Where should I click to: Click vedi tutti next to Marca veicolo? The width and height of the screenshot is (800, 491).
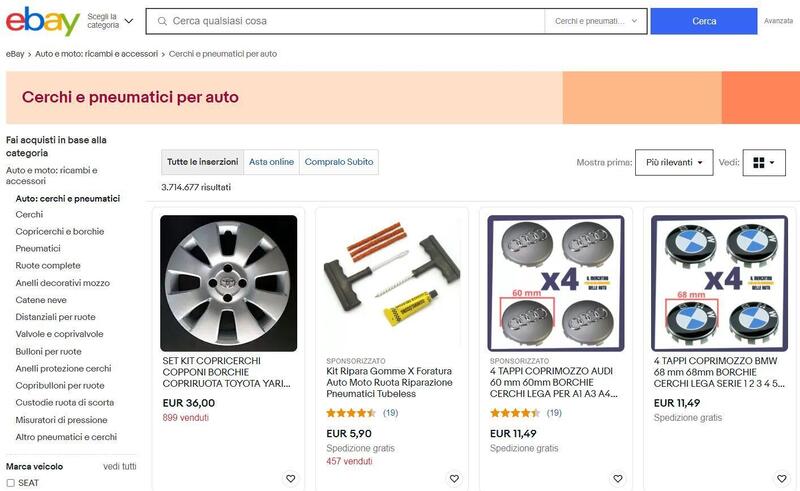pyautogui.click(x=120, y=467)
